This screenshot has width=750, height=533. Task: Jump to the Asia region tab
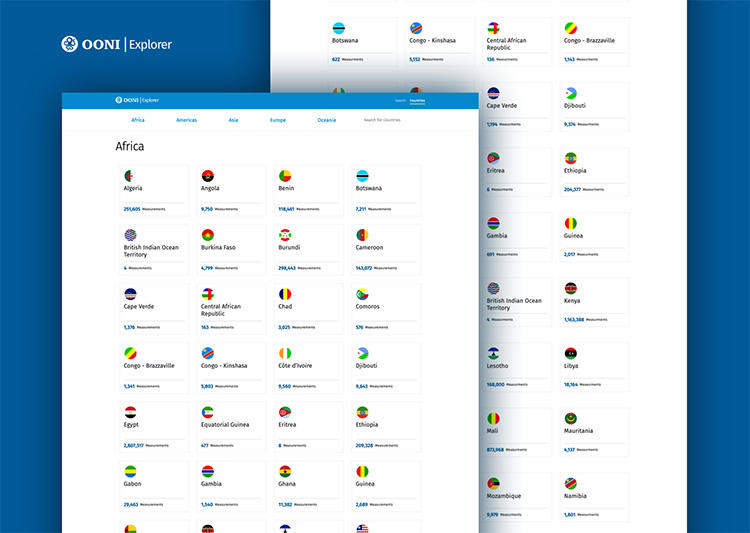(x=233, y=120)
